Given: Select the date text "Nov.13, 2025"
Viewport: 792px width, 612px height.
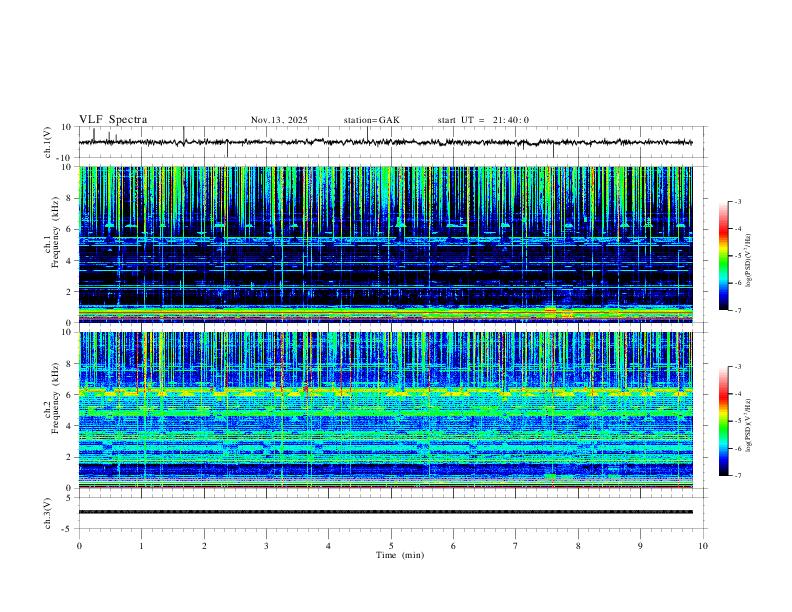Looking at the screenshot, I should (279, 120).
